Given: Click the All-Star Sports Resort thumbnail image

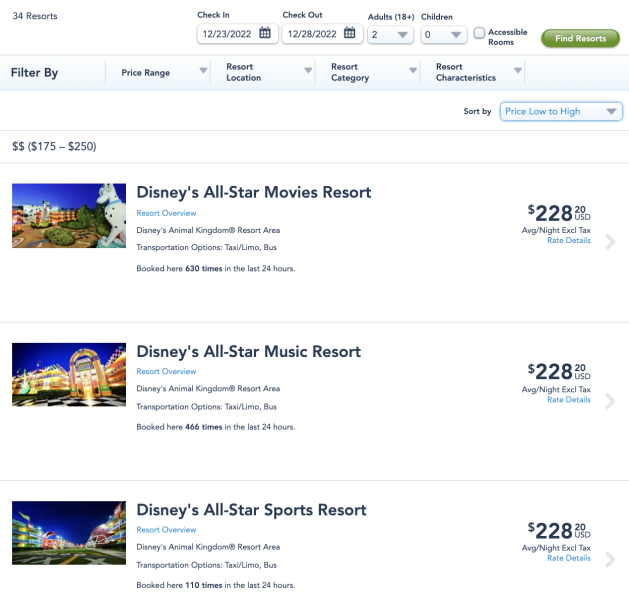Looking at the screenshot, I should pos(69,533).
